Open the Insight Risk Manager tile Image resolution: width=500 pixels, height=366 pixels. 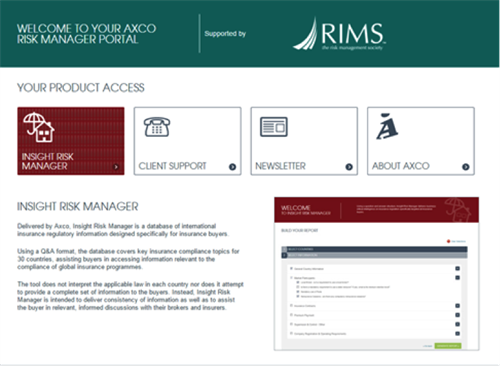[x=71, y=141]
